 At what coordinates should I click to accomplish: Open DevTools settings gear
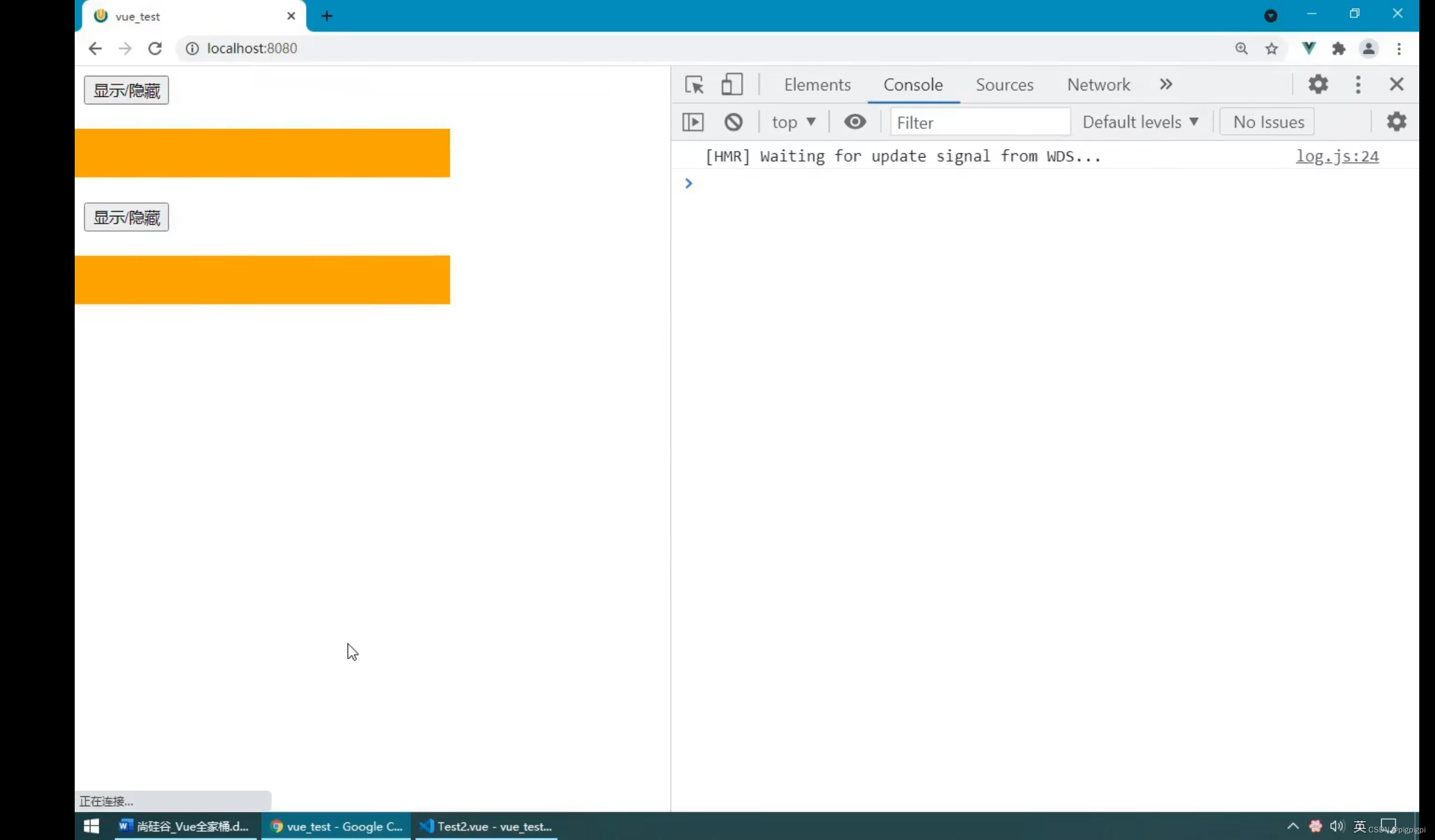point(1318,85)
